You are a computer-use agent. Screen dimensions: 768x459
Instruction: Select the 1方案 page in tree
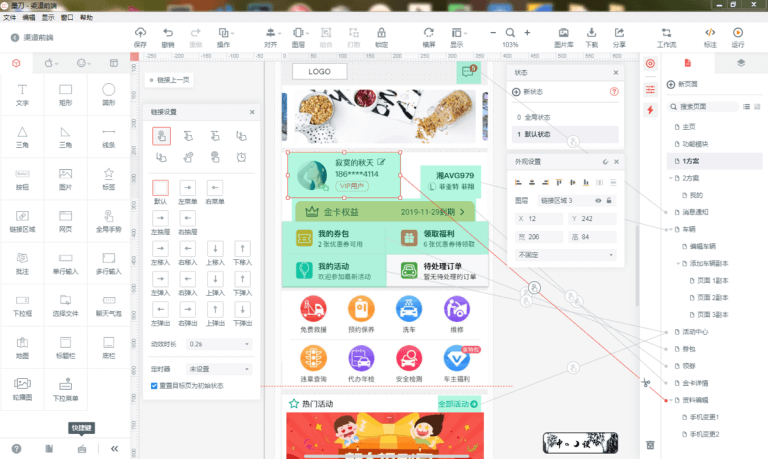coord(714,161)
